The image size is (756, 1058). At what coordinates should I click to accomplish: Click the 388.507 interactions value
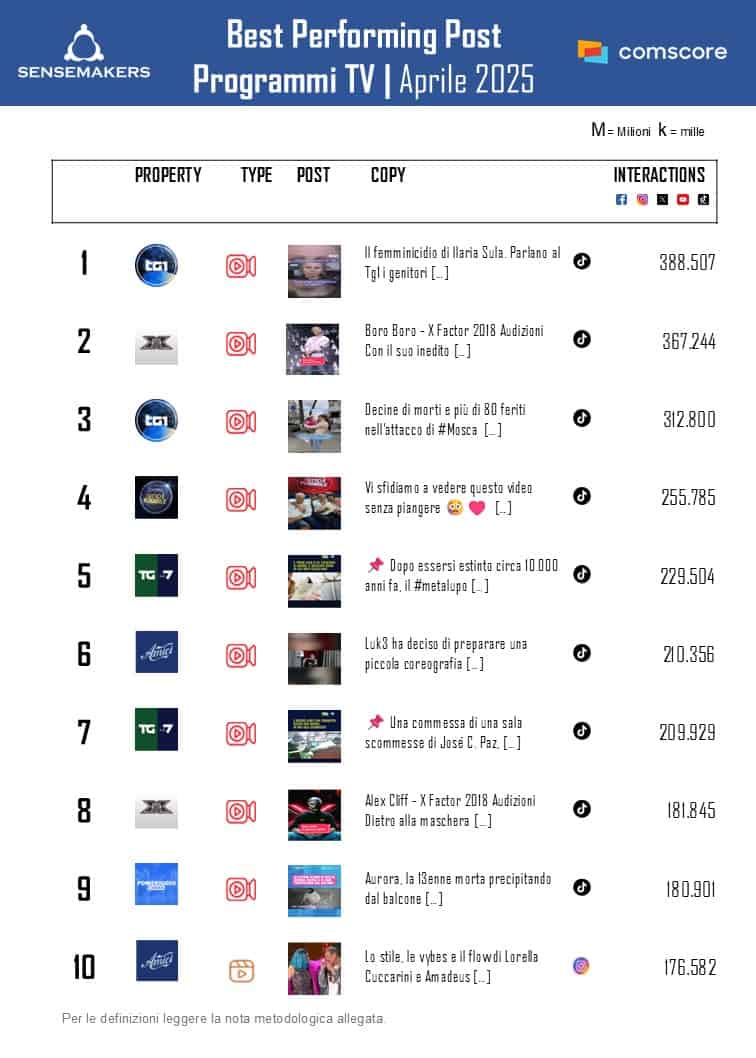(687, 263)
